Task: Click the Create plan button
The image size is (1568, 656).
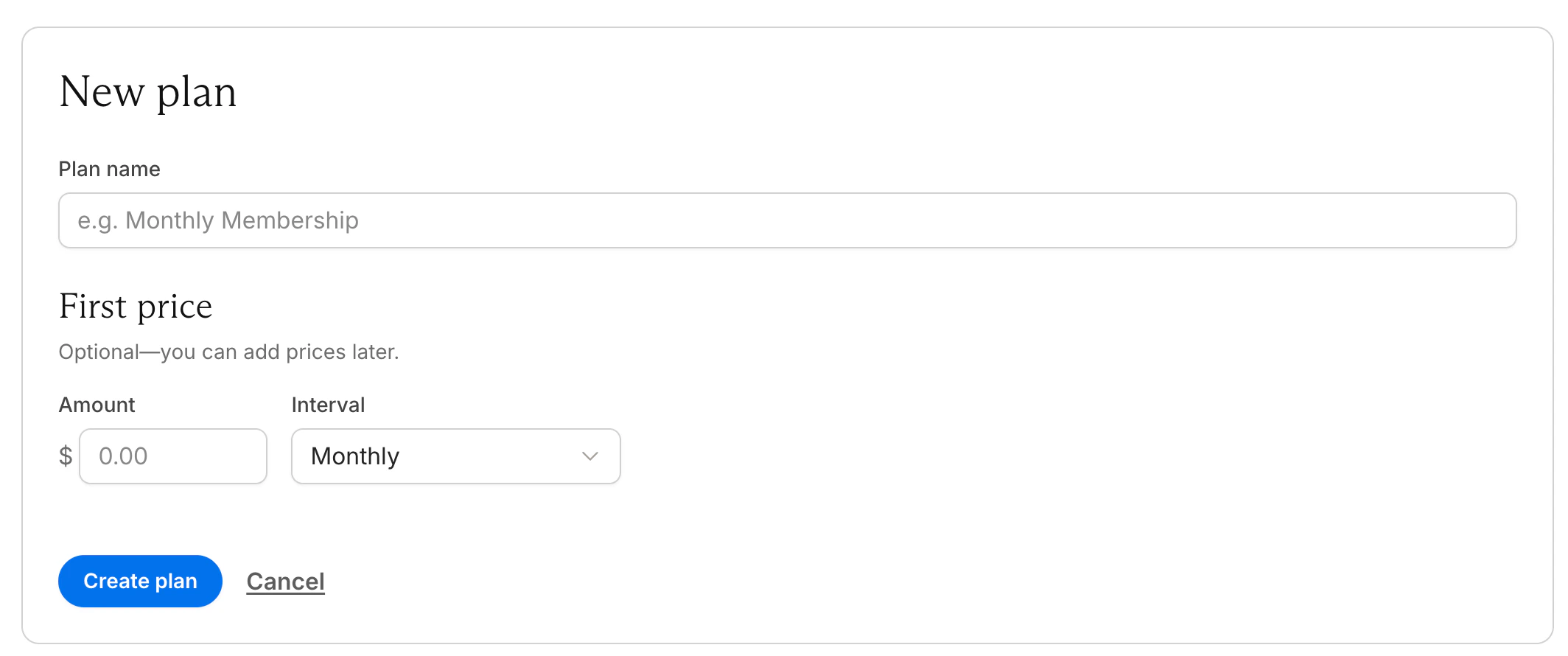Action: pyautogui.click(x=139, y=581)
